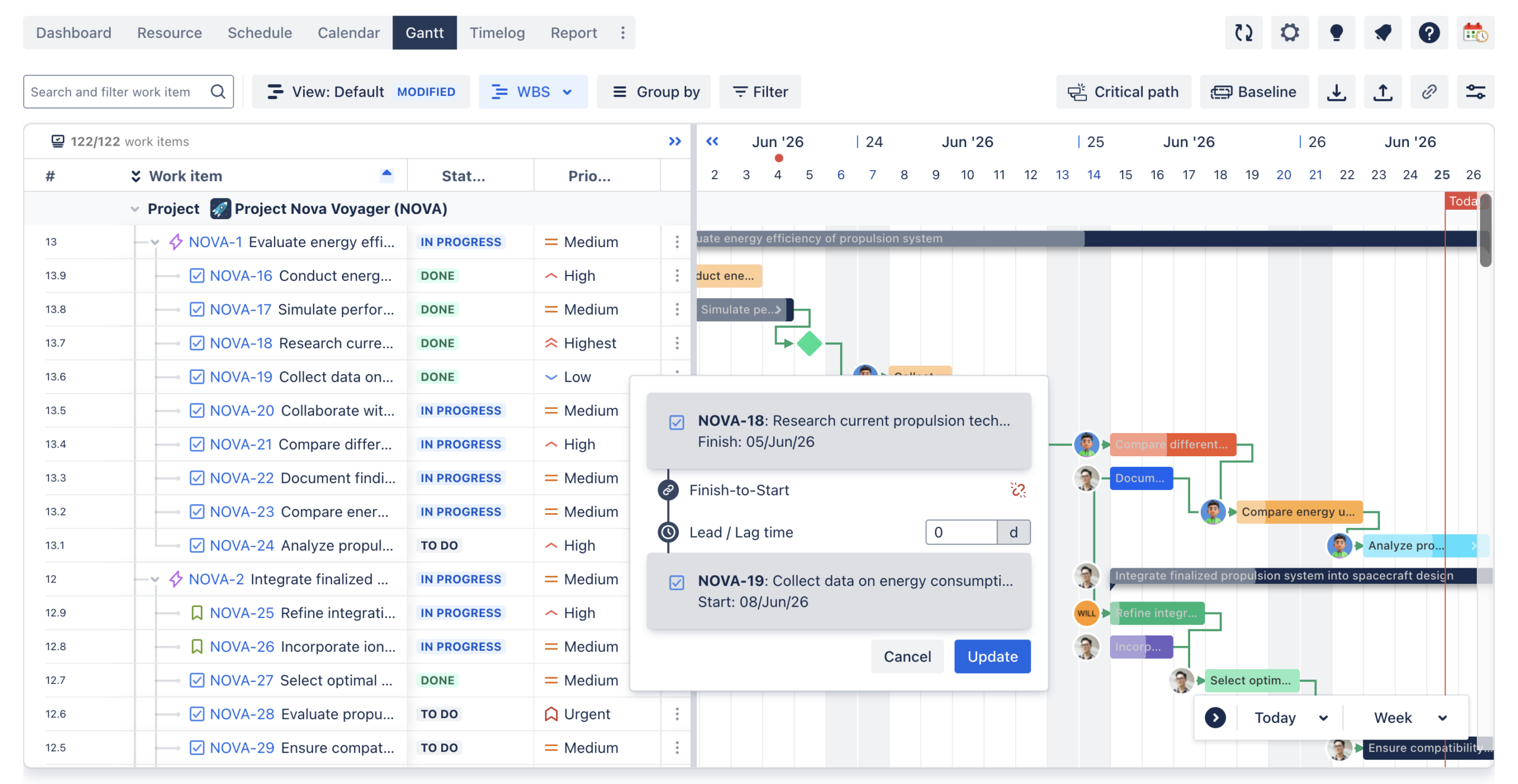Open the NOVA-25 issue link
The width and height of the screenshot is (1518, 784).
click(241, 613)
